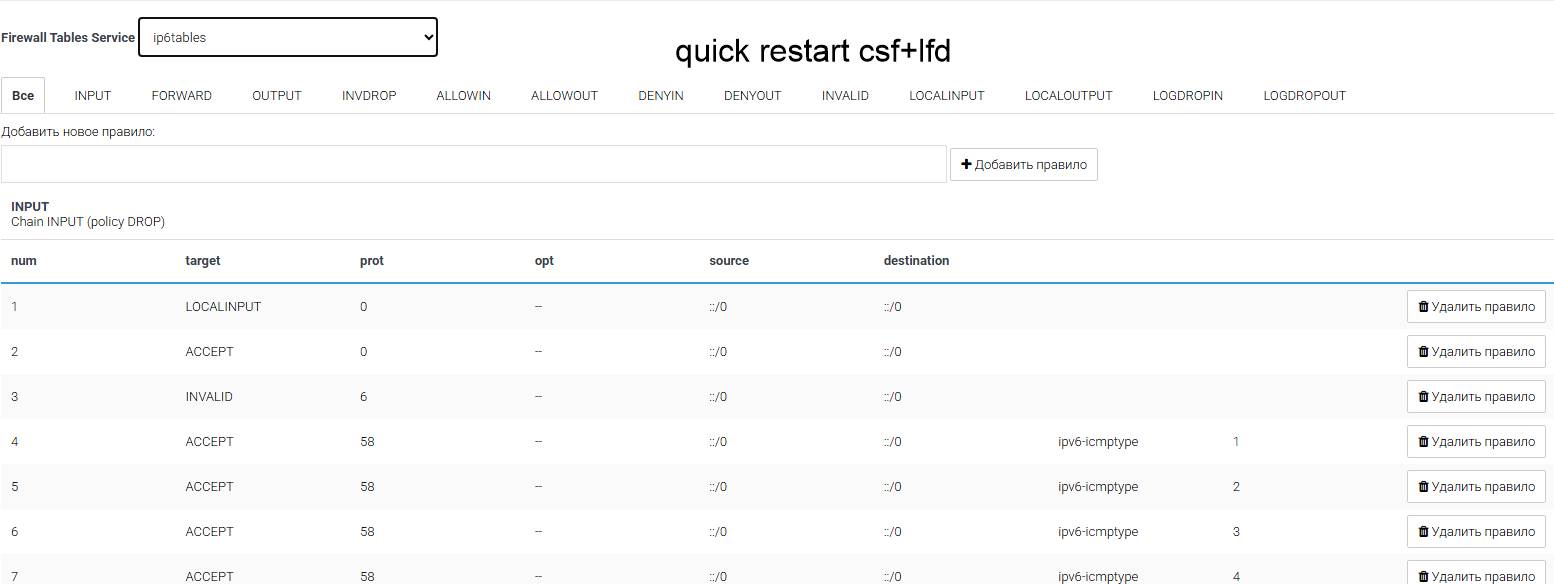This screenshot has width=1554, height=584.
Task: Click the trash icon on ipv6-icmptype 2 rule
Action: pyautogui.click(x=1423, y=486)
